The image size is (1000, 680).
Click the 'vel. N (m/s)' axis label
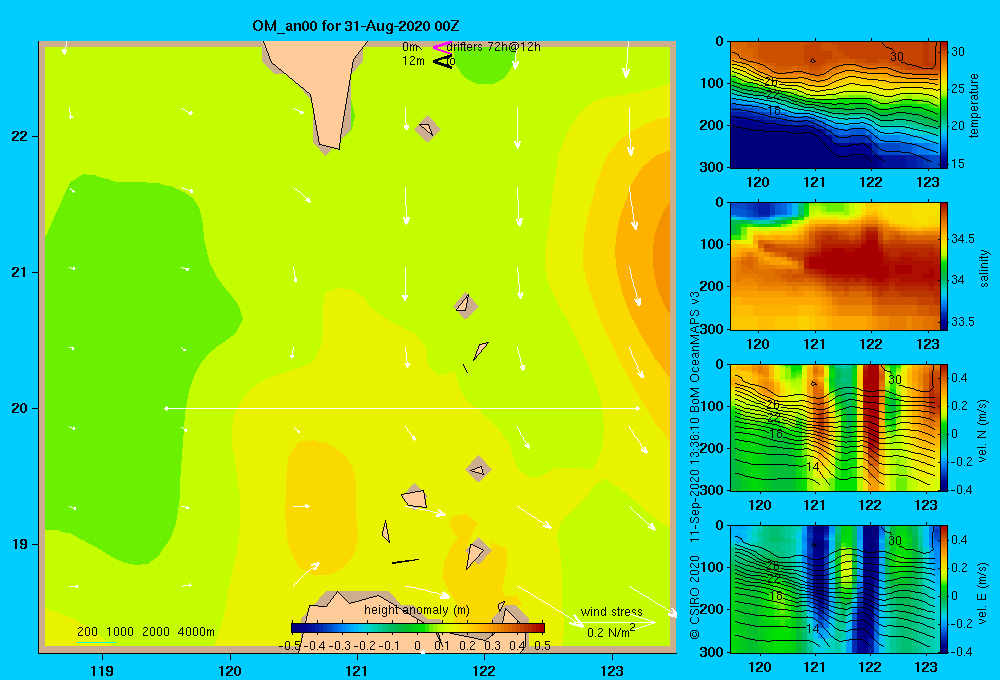(x=982, y=431)
